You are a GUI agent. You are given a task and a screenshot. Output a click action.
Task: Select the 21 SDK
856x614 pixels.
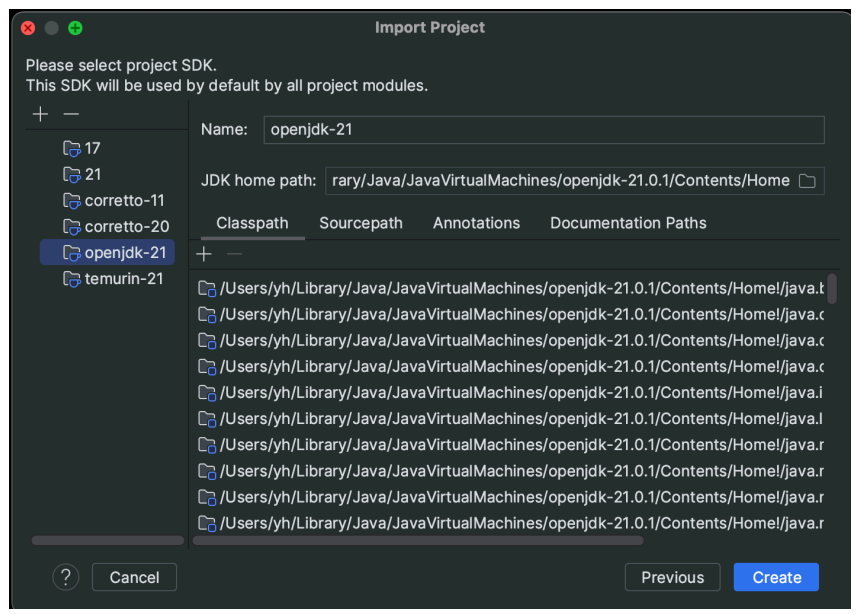[82, 174]
